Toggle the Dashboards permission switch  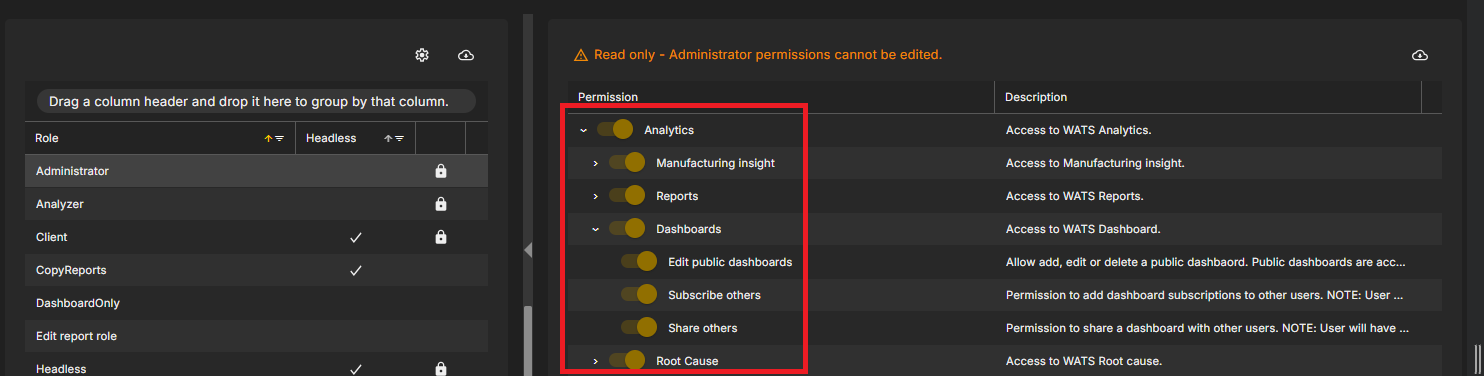click(627, 229)
